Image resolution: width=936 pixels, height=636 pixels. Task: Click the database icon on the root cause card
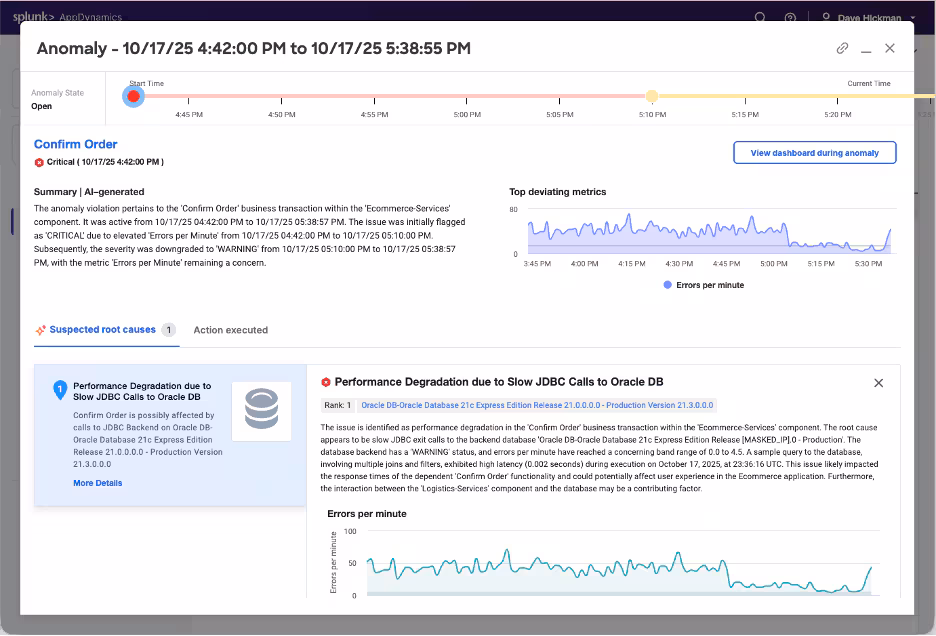click(x=261, y=410)
